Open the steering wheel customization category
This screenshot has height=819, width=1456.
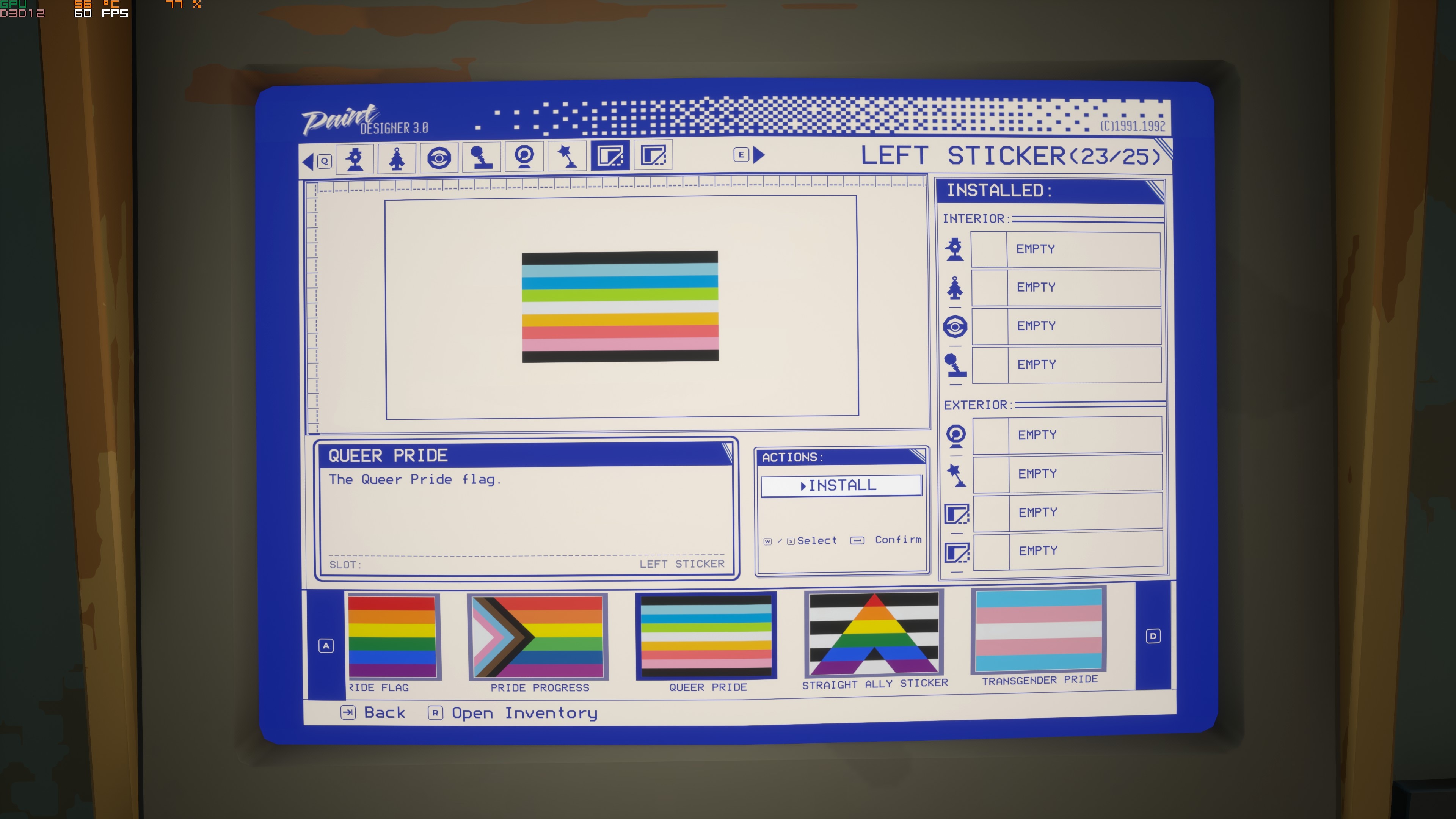tap(439, 158)
